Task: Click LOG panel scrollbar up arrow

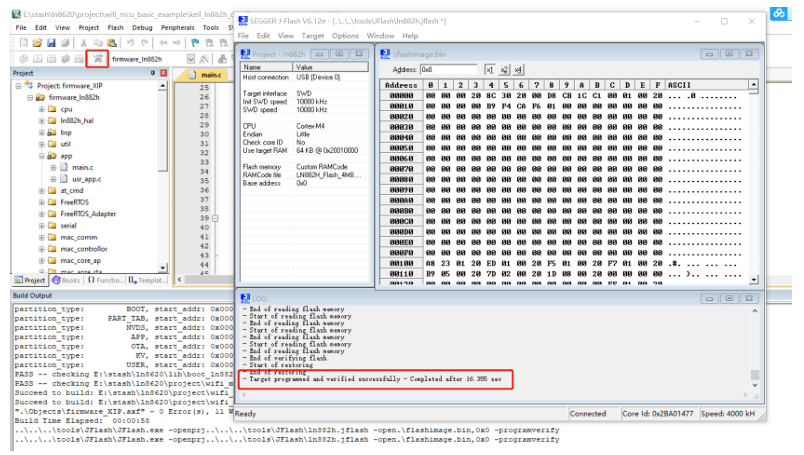Action: click(754, 311)
